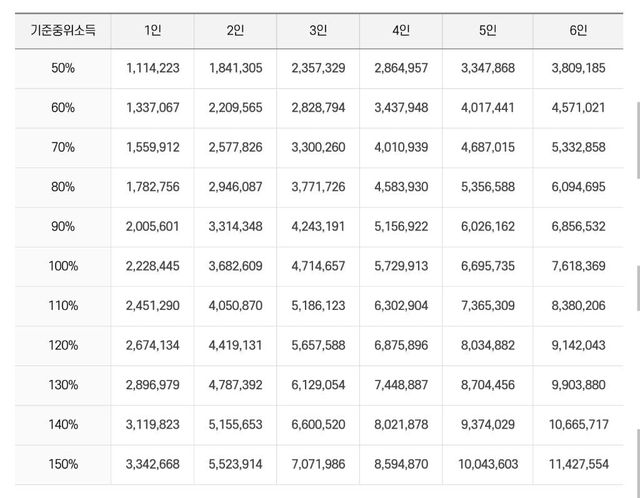Screen dimensions: 640x498
Task: Select the 5인 column header
Action: click(487, 30)
